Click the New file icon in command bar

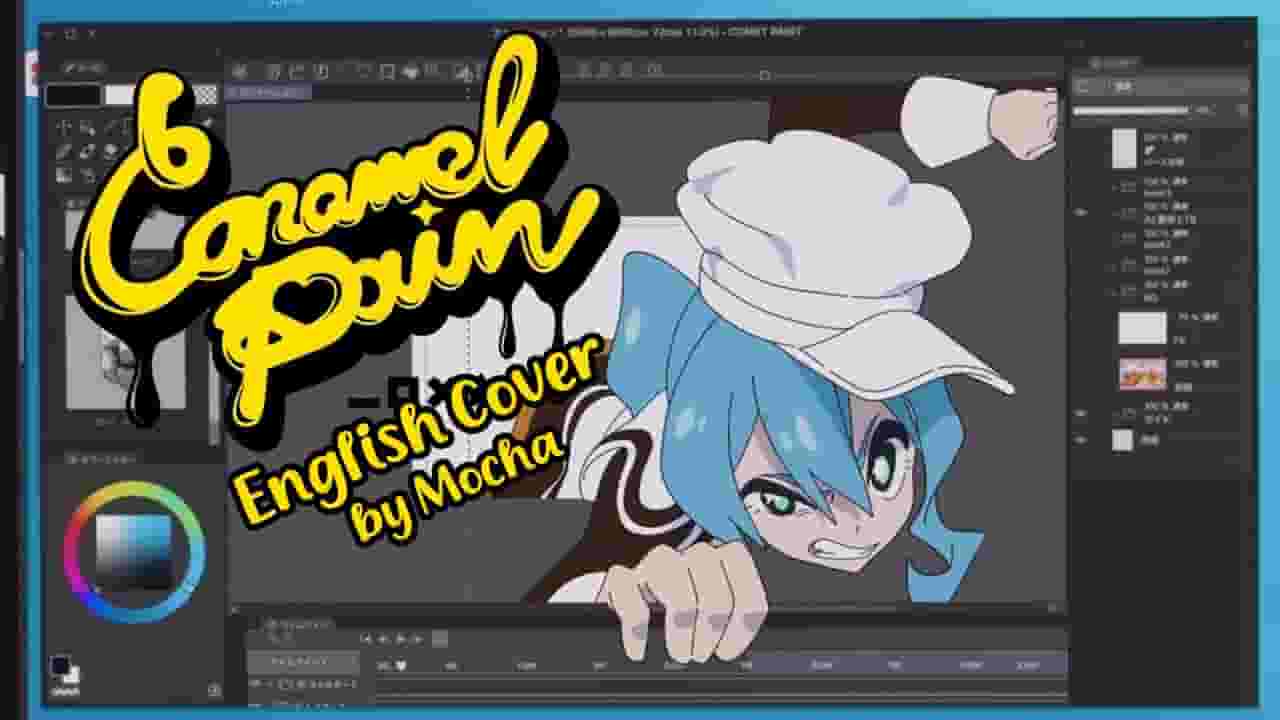(273, 71)
